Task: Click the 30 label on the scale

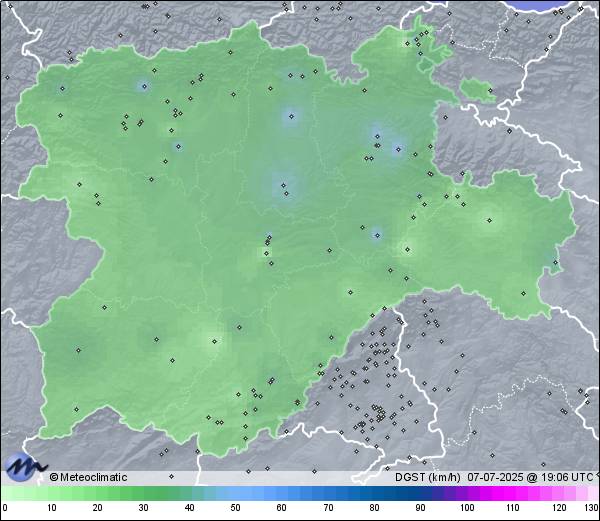Action: coord(143,508)
